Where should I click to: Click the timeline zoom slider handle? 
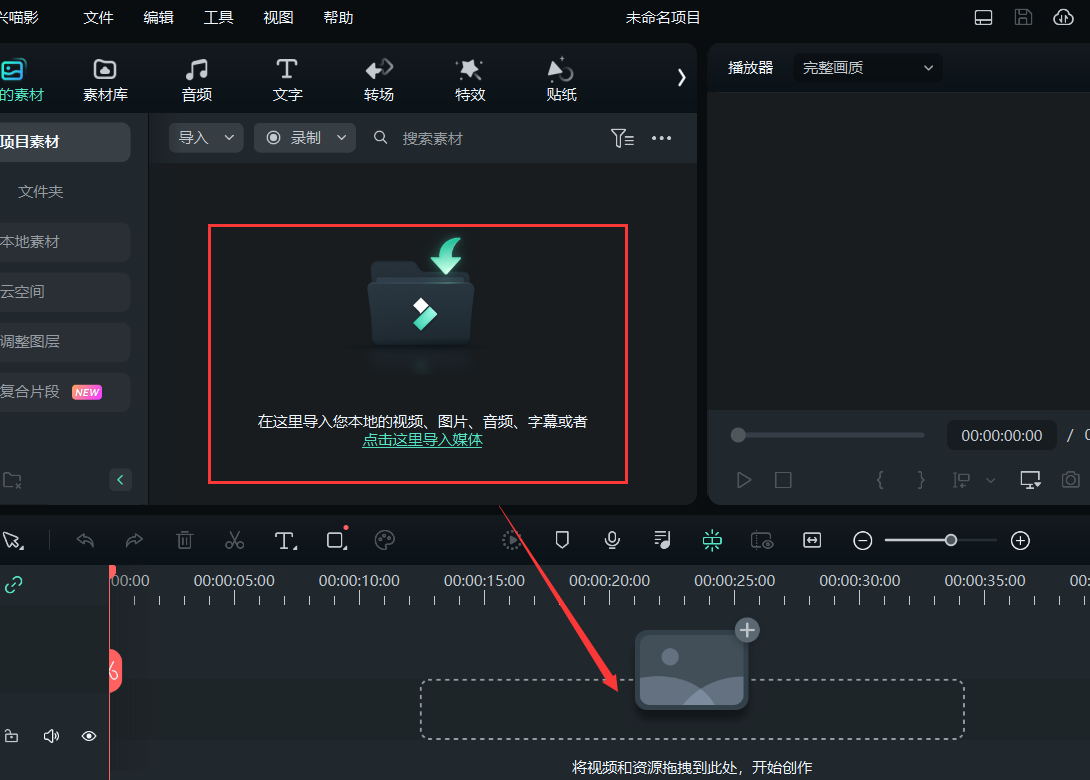coord(951,540)
